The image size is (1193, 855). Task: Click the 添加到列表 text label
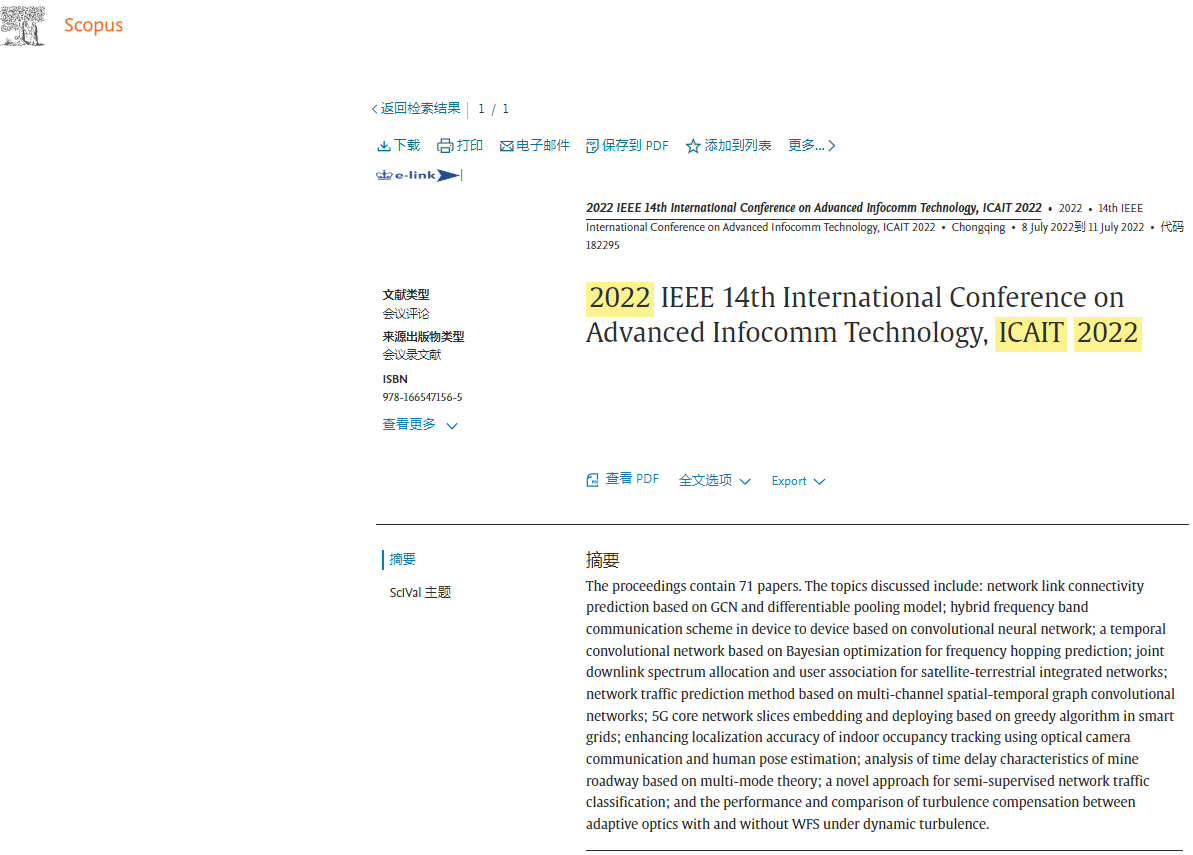pos(737,145)
